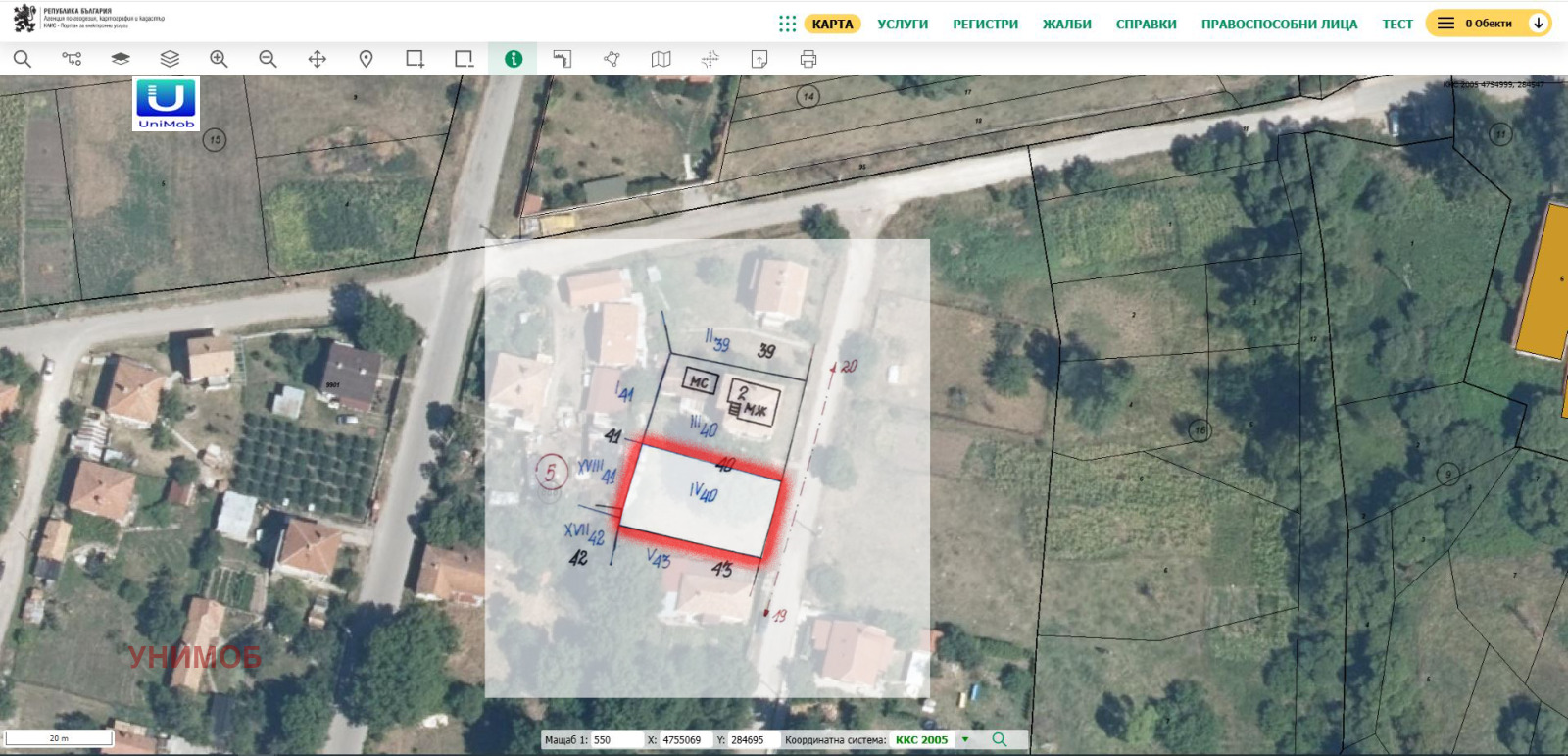The width and height of the screenshot is (1568, 756).
Task: Open the stacked layers outline icon
Action: (x=170, y=59)
